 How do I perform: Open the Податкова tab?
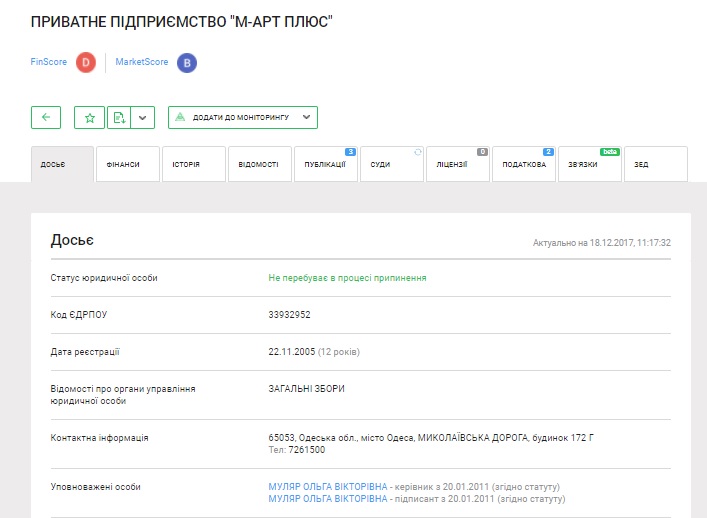tap(523, 165)
